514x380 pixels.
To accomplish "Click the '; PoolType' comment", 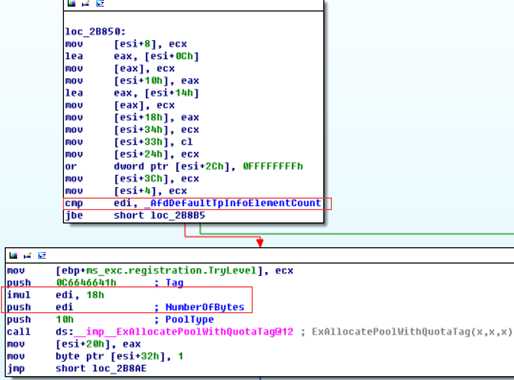I will pos(184,319).
